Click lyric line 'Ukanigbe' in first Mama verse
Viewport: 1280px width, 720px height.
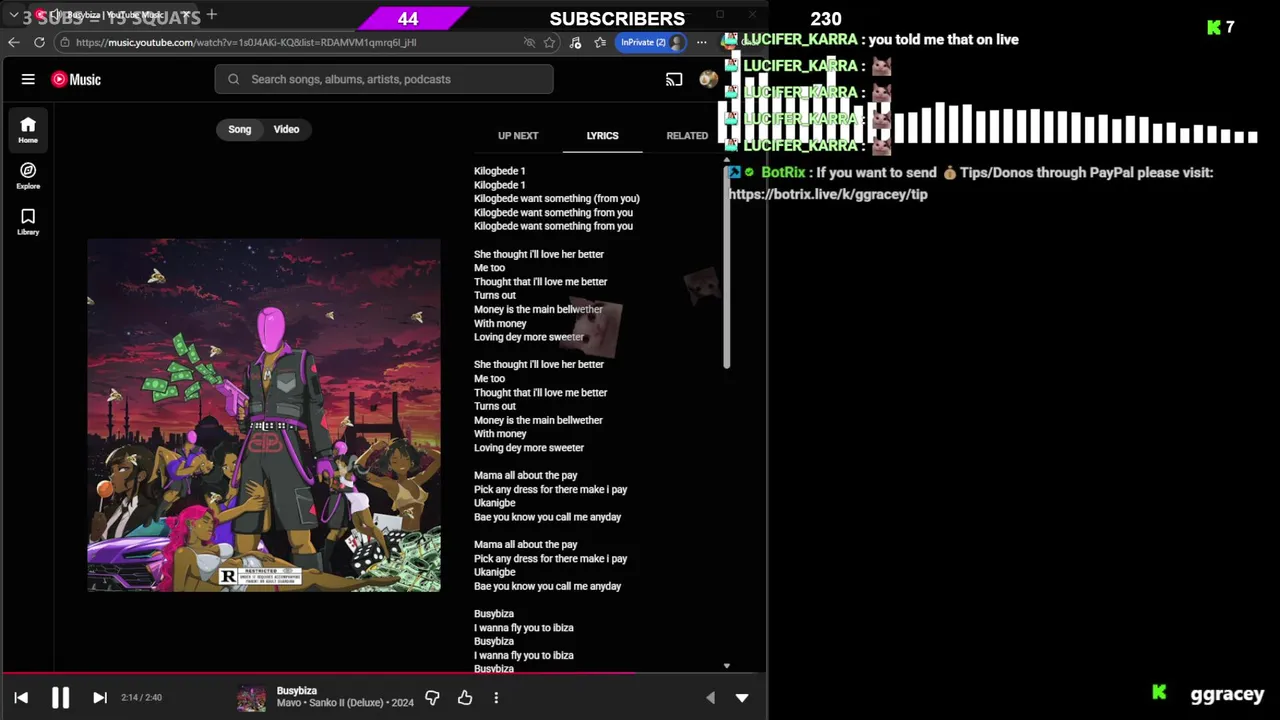(x=495, y=503)
